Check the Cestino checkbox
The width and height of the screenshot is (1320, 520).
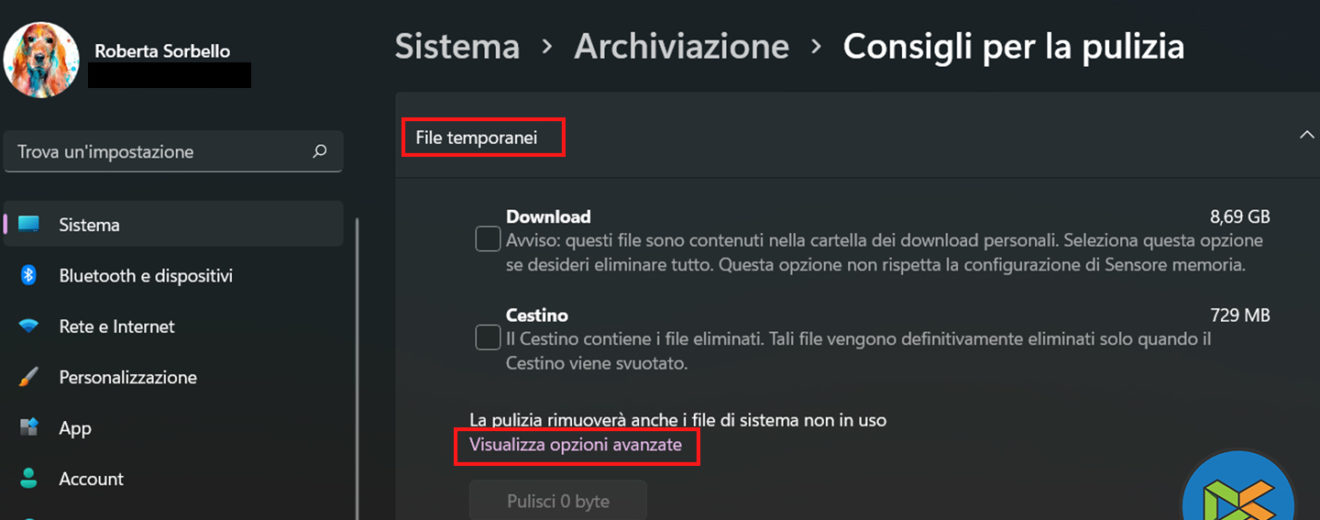pos(488,338)
